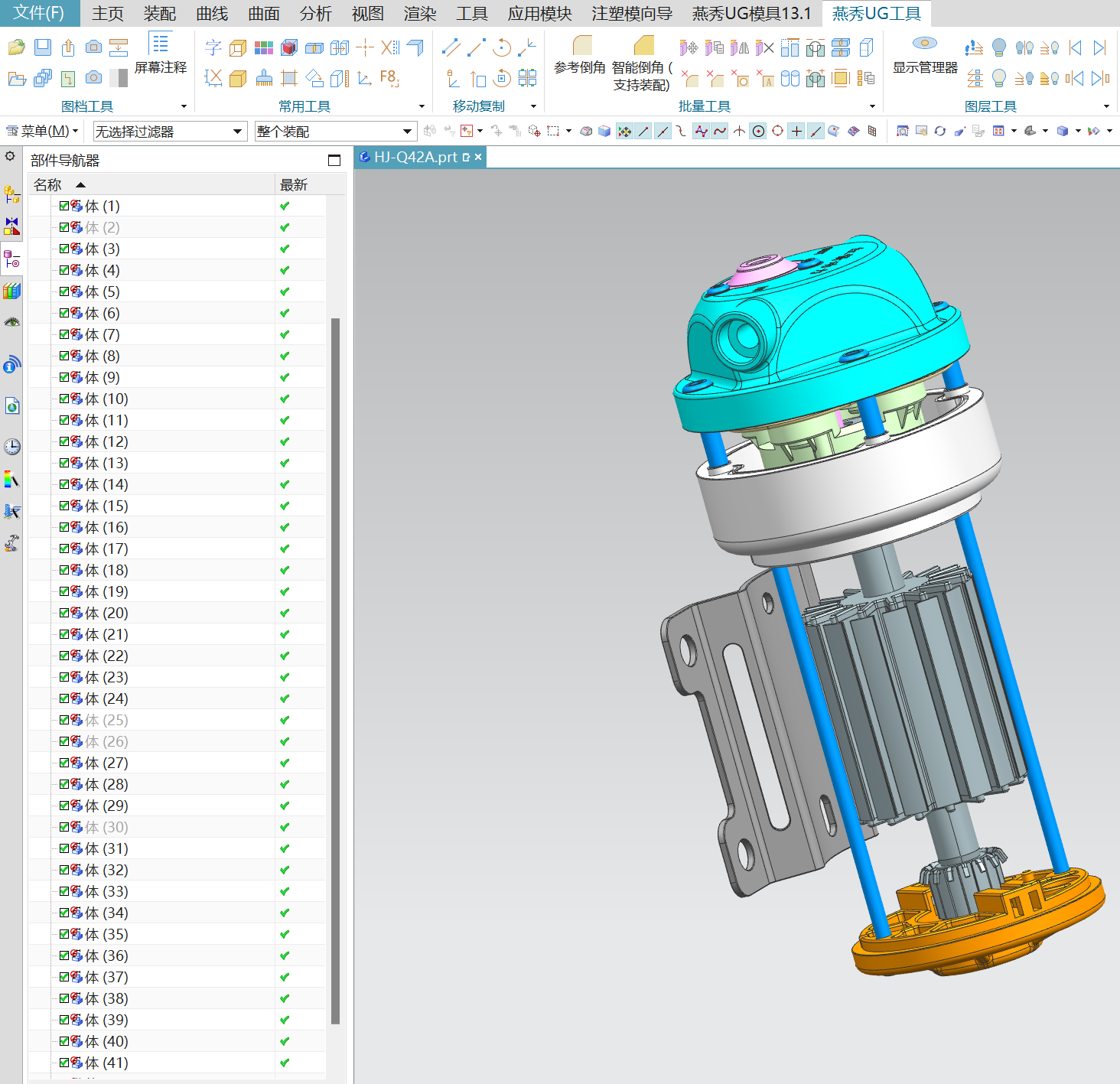1120x1084 pixels.
Task: Open the 整个装配 scope dropdown
Action: 335,132
